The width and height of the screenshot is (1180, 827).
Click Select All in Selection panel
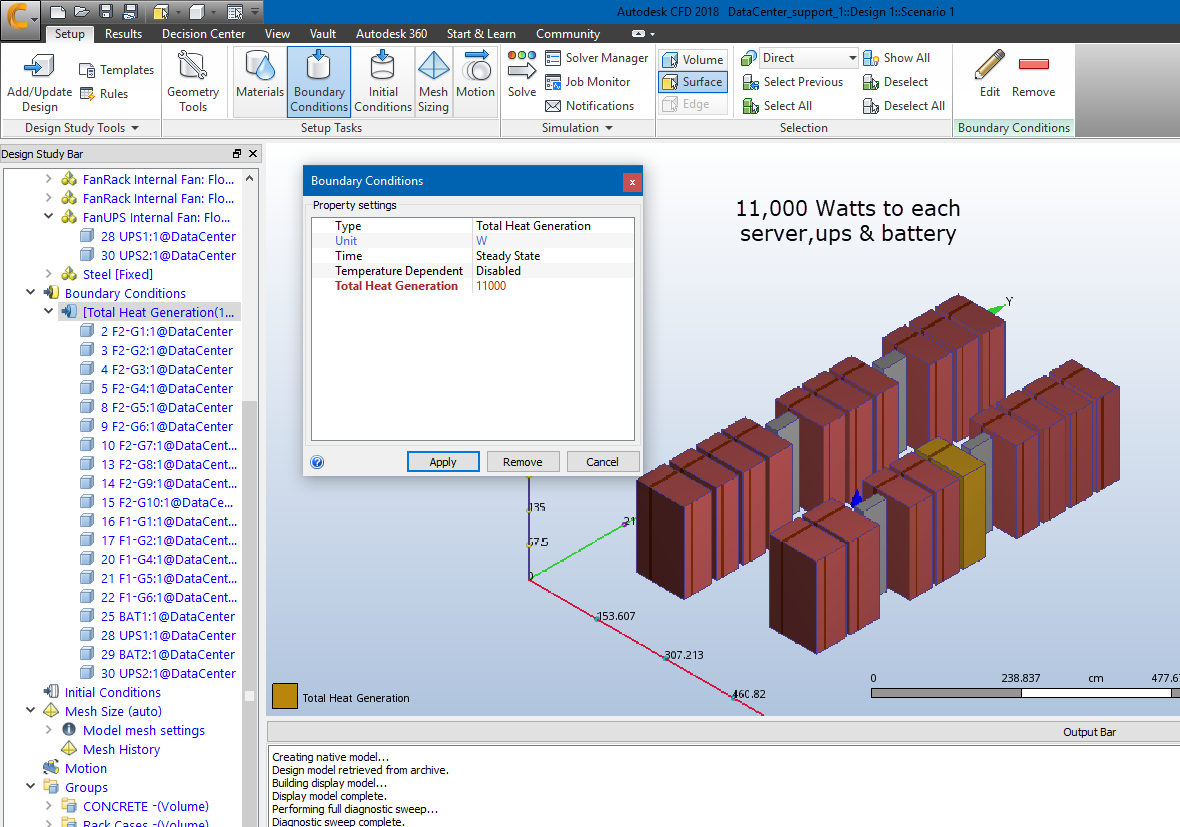(777, 106)
